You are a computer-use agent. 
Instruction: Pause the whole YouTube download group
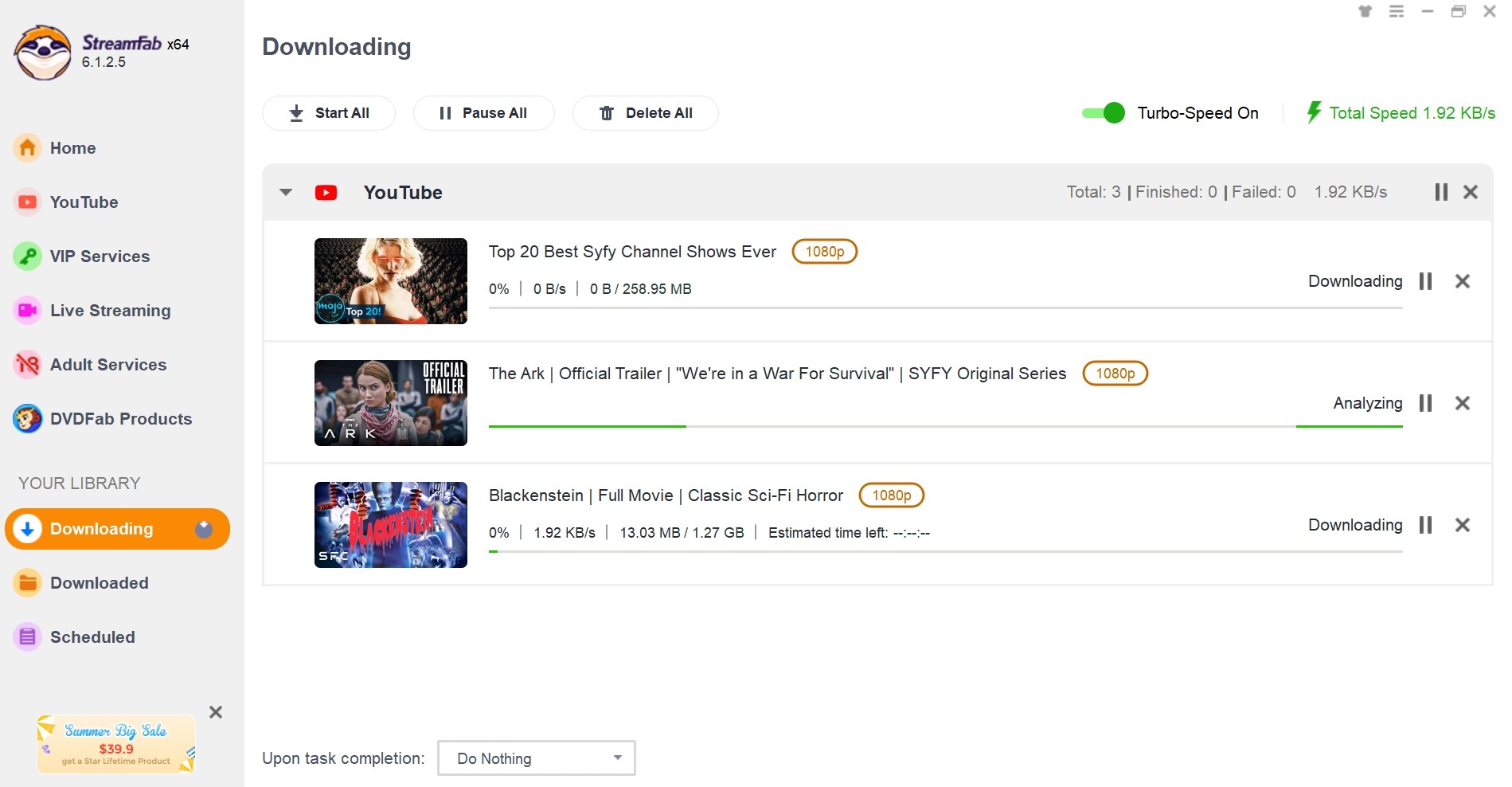(x=1441, y=192)
